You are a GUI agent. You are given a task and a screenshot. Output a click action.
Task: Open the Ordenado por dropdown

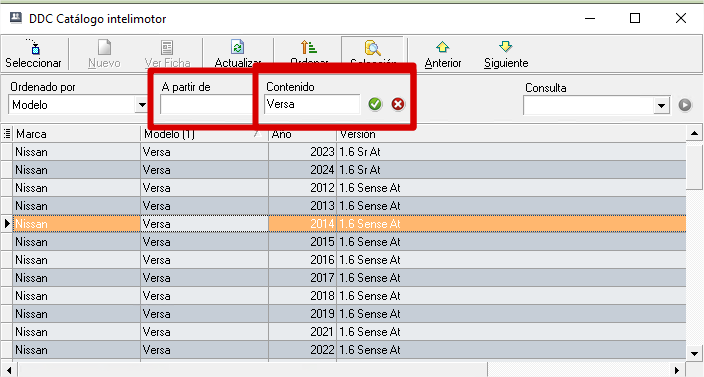[142, 105]
